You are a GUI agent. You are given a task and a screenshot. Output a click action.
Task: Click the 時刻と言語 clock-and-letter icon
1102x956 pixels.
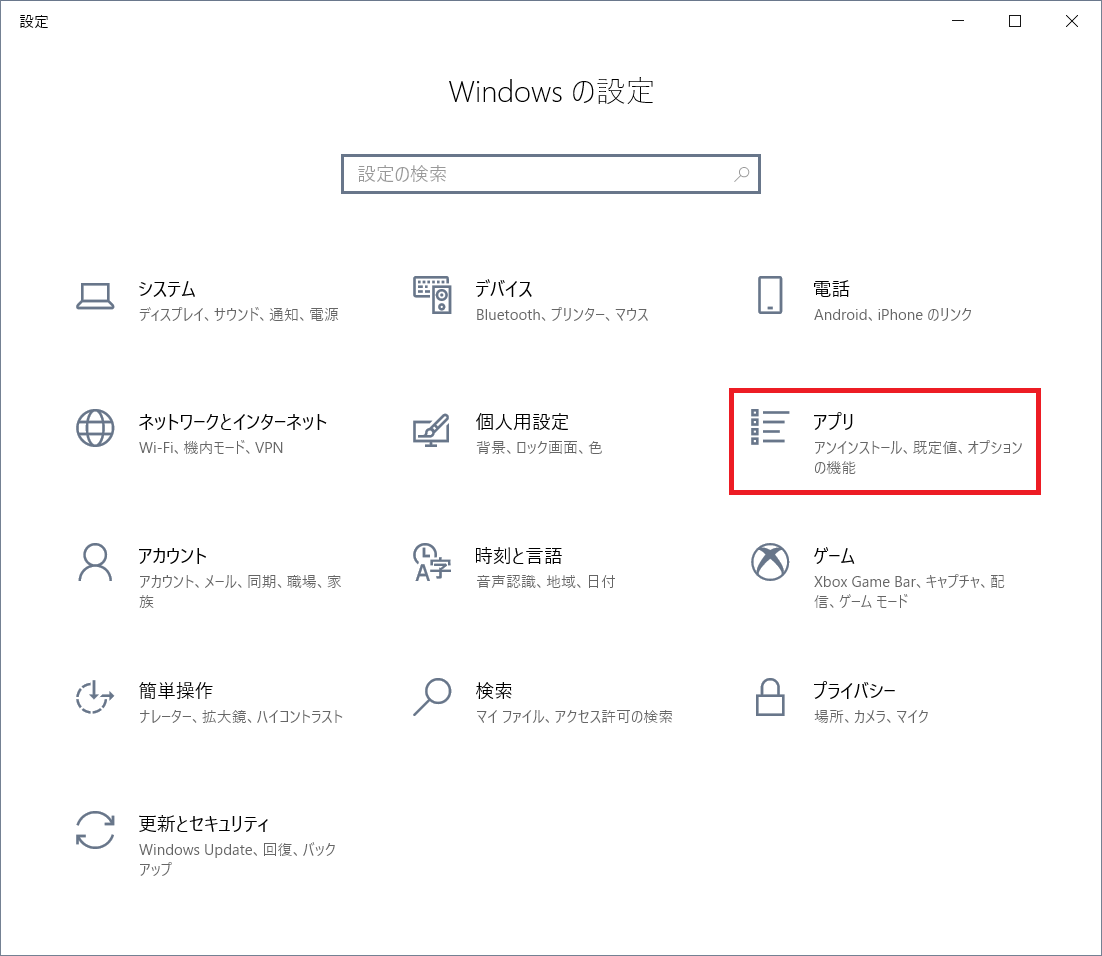tap(432, 562)
